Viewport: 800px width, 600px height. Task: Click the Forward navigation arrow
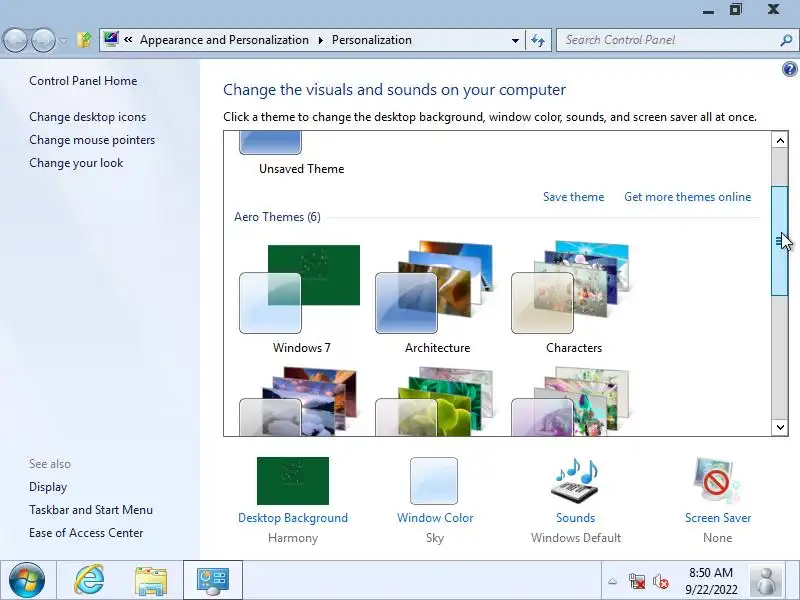pos(43,40)
